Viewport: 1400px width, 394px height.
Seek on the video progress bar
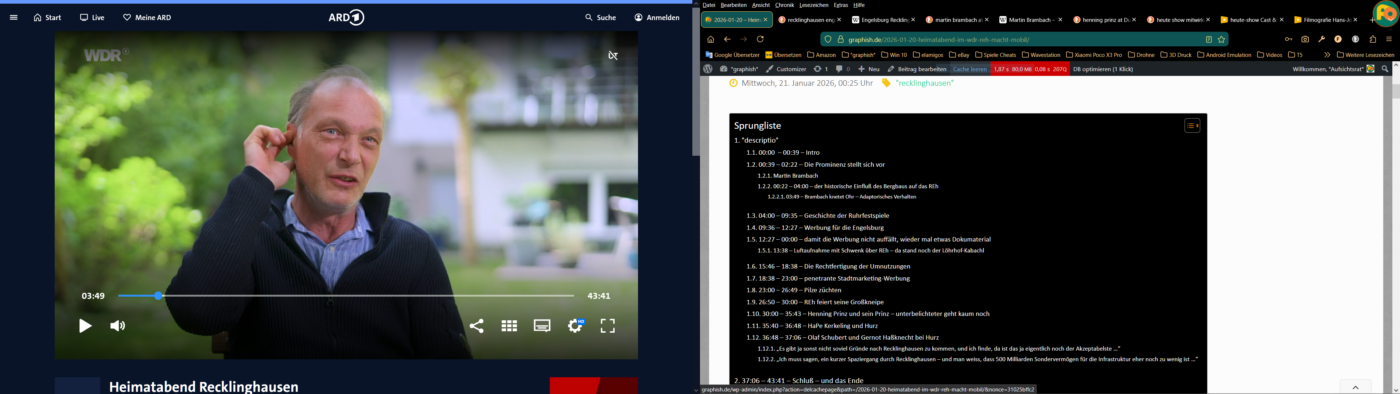346,296
